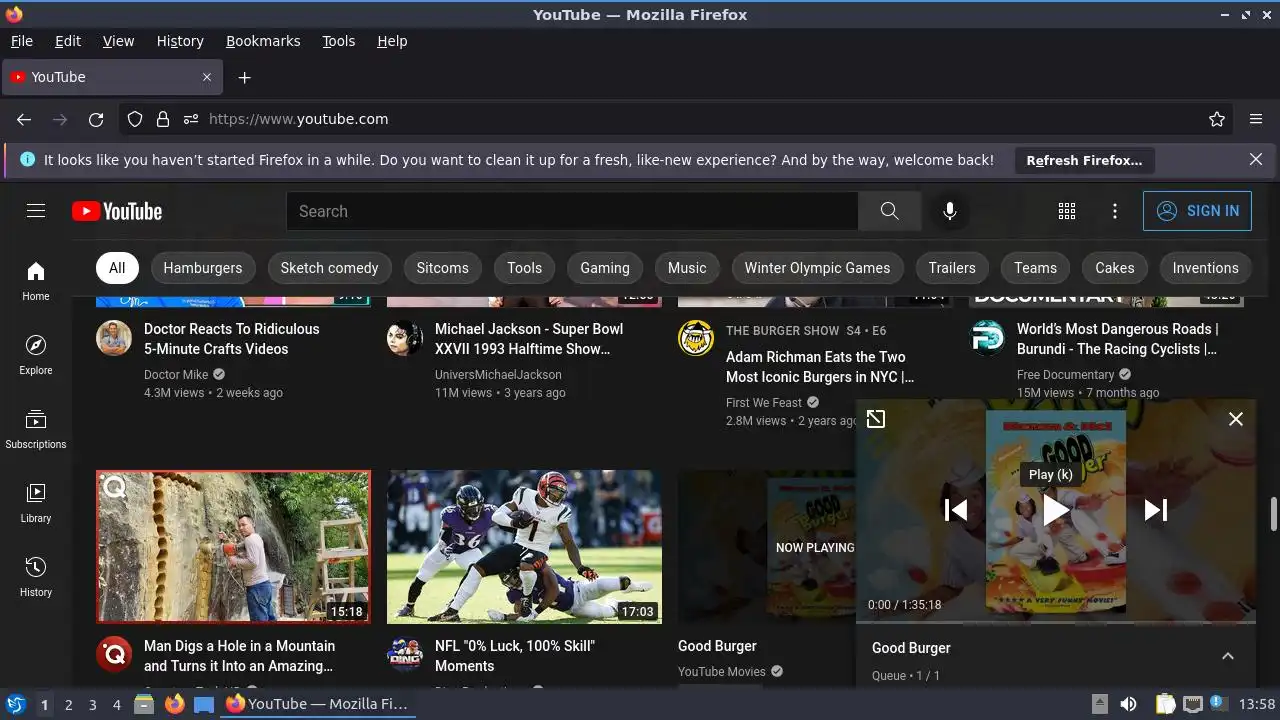View site security padlock info
This screenshot has height=720, width=1280.
coord(163,119)
